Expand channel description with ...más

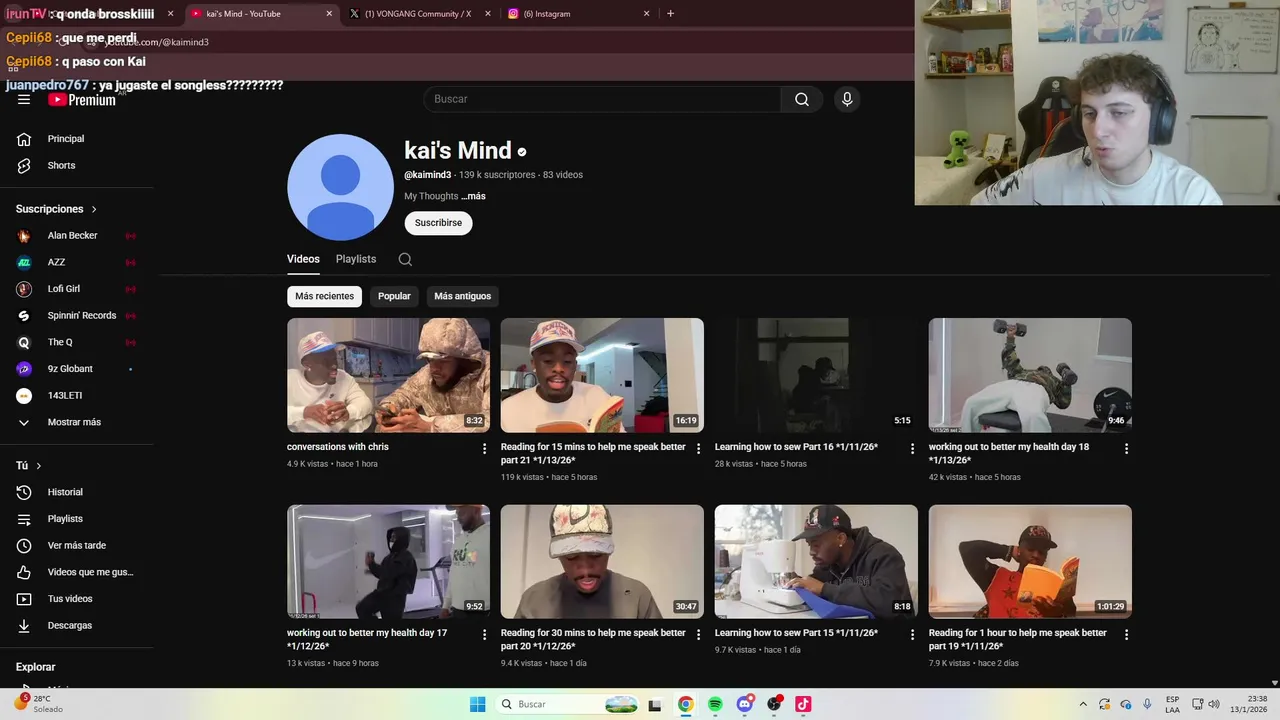click(473, 196)
